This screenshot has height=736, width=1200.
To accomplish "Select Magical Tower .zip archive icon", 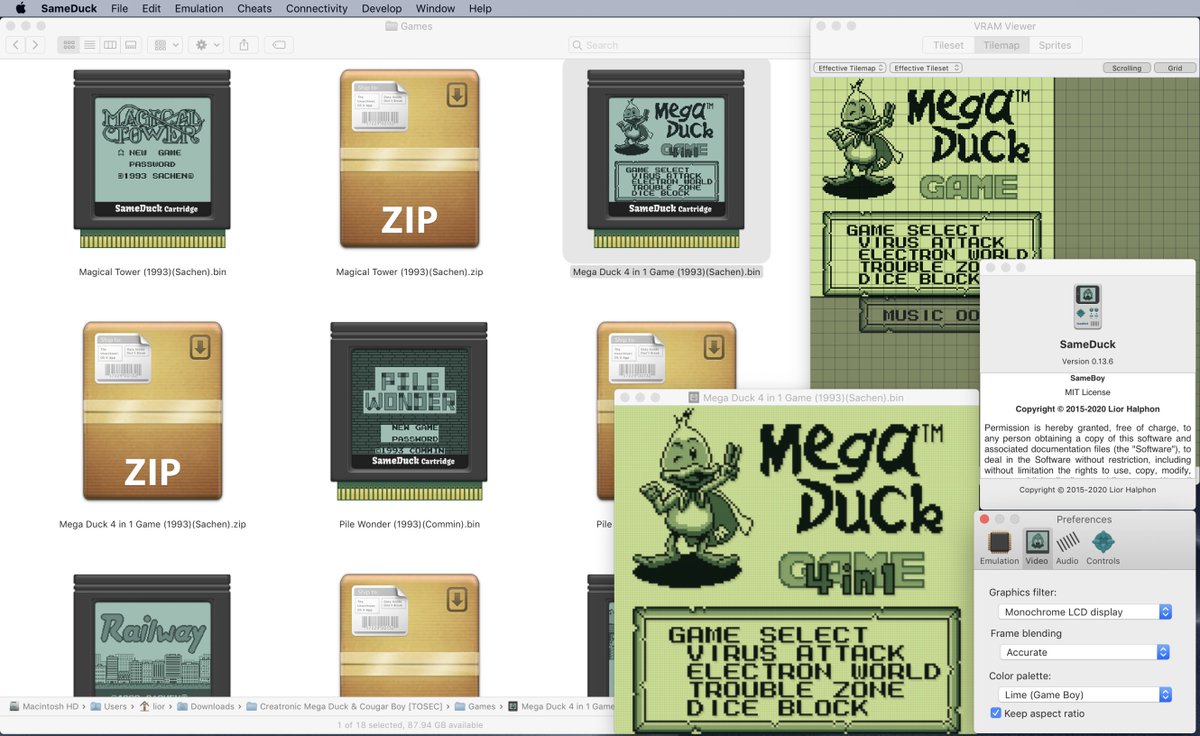I will (x=409, y=159).
